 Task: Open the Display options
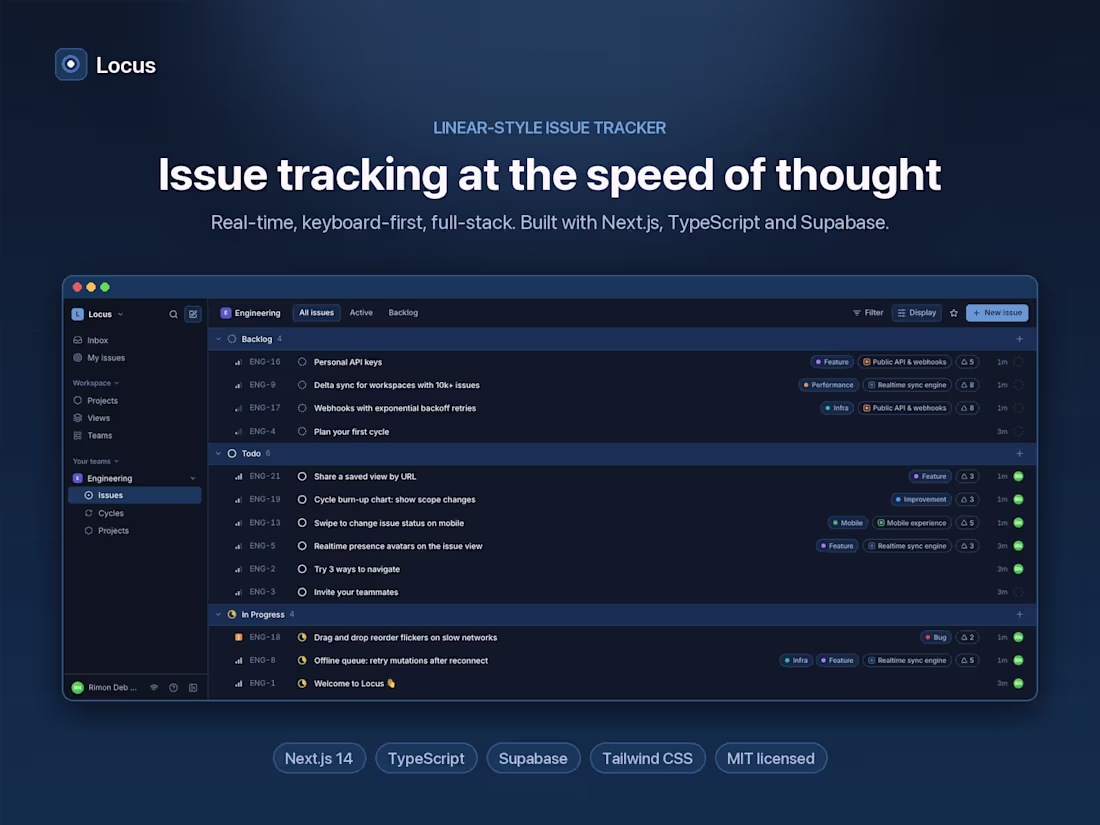click(917, 313)
